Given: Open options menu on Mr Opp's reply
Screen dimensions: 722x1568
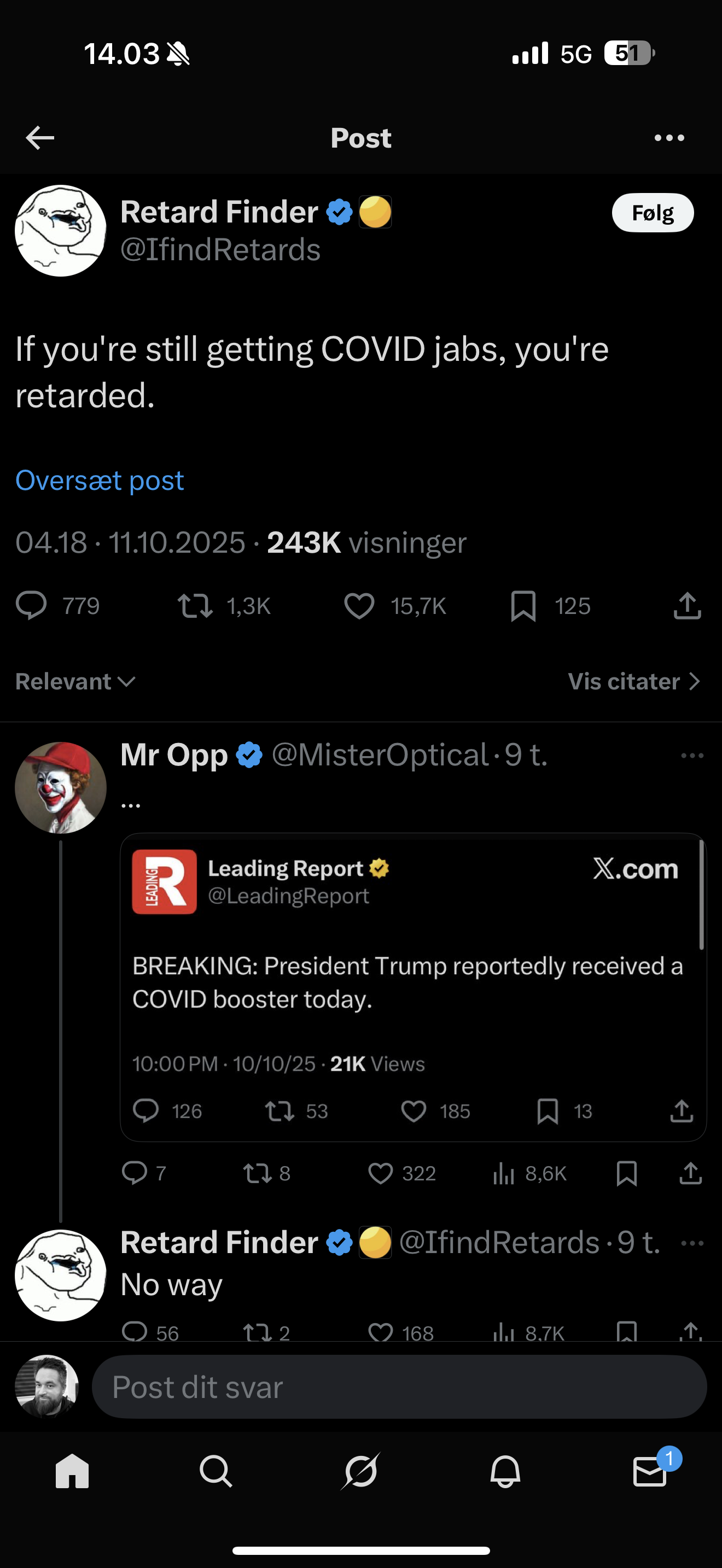Looking at the screenshot, I should pyautogui.click(x=692, y=756).
